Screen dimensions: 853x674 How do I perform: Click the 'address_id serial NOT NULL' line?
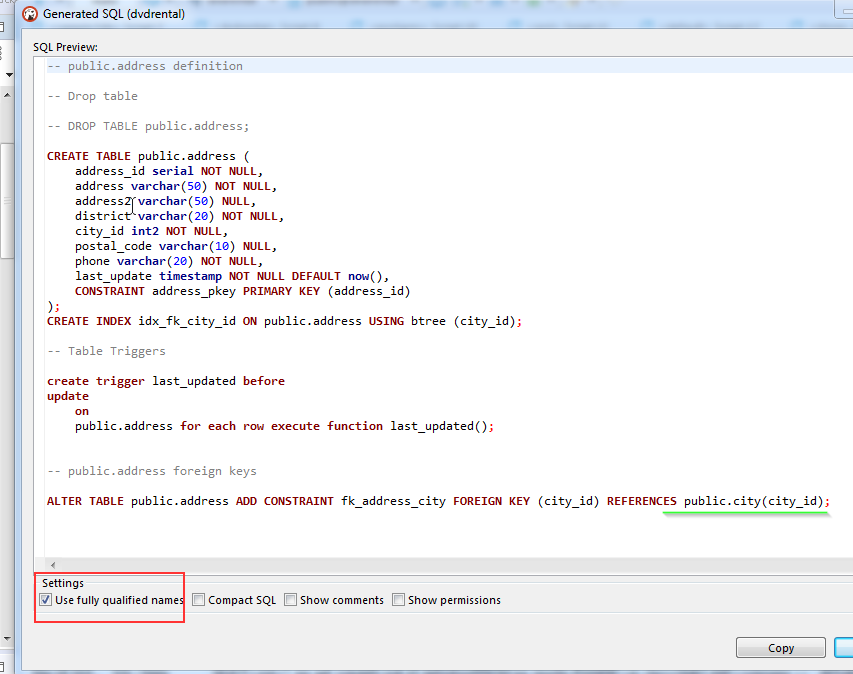(x=169, y=171)
